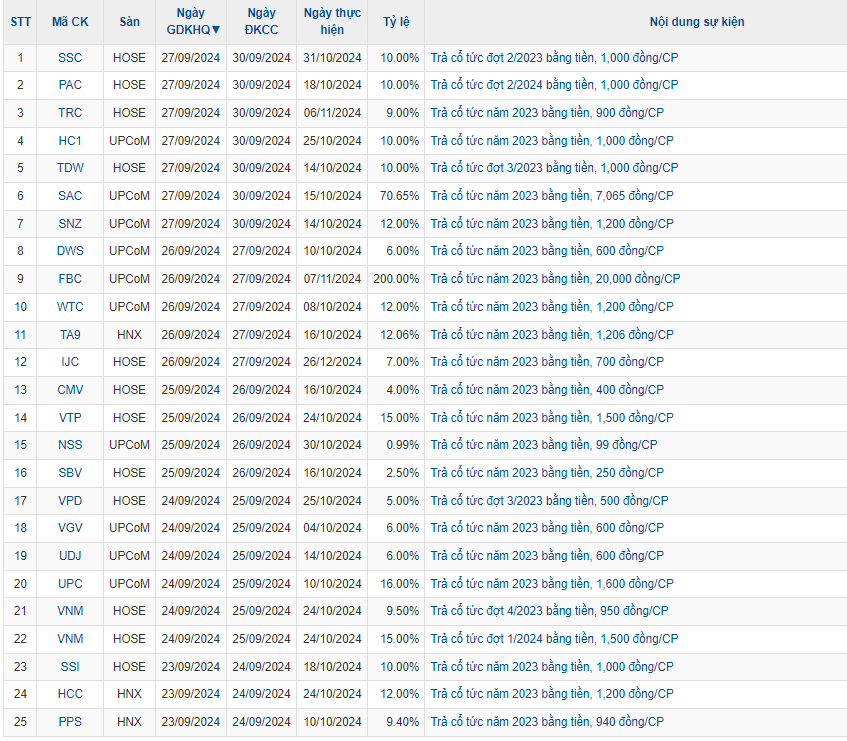Click the Mã CK column header
The height and width of the screenshot is (741, 847).
70,22
